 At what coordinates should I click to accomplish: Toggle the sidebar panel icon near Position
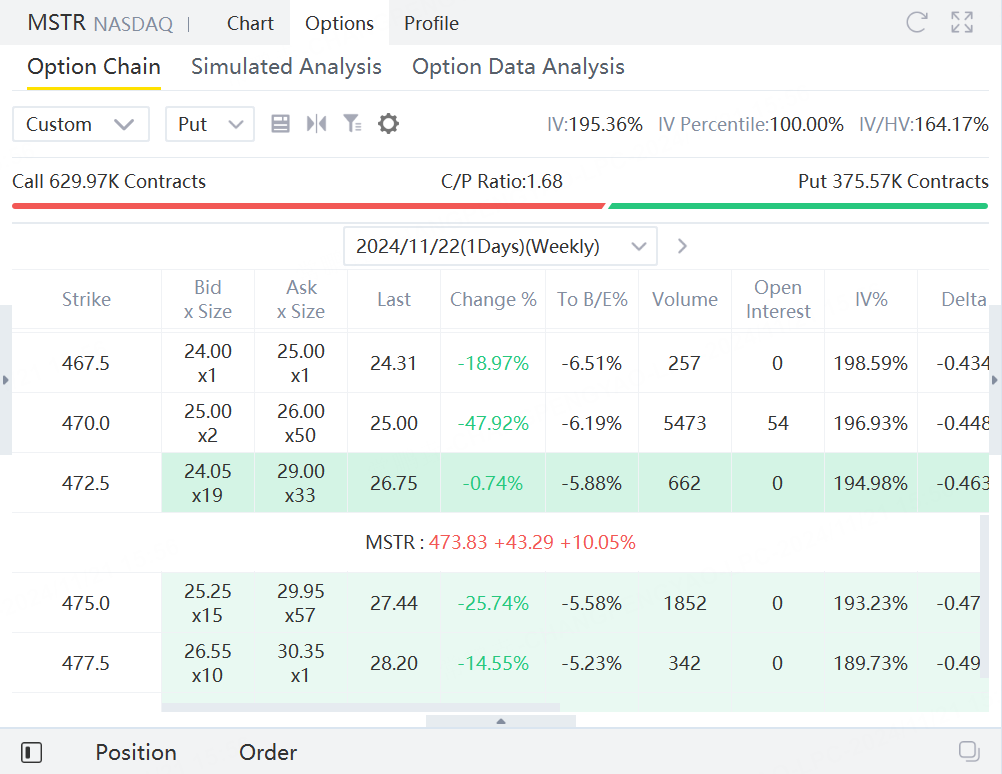point(31,752)
